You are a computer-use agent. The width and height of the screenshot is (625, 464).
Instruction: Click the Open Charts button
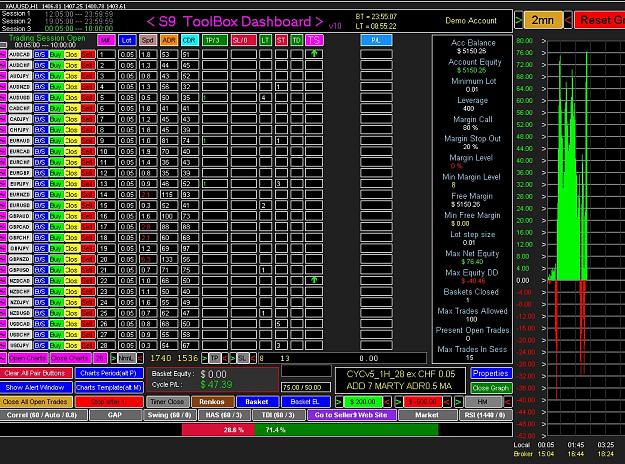28,358
